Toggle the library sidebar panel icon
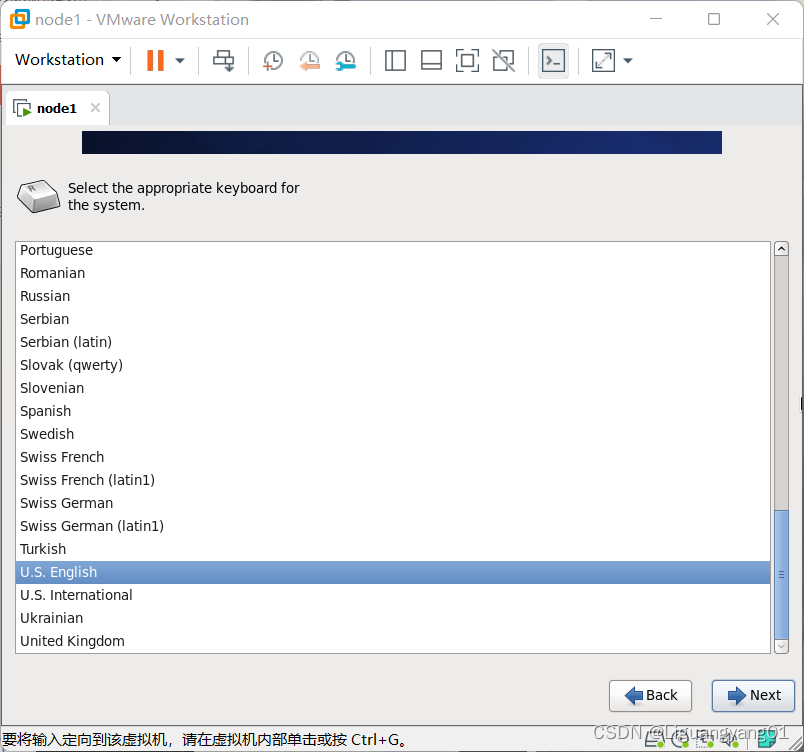The image size is (804, 752). point(395,60)
